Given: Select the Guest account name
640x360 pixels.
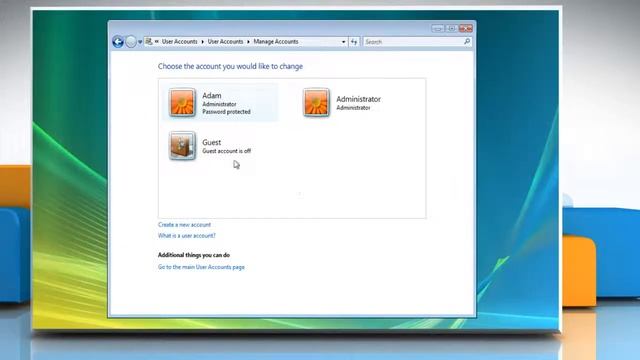Looking at the screenshot, I should 211,142.
